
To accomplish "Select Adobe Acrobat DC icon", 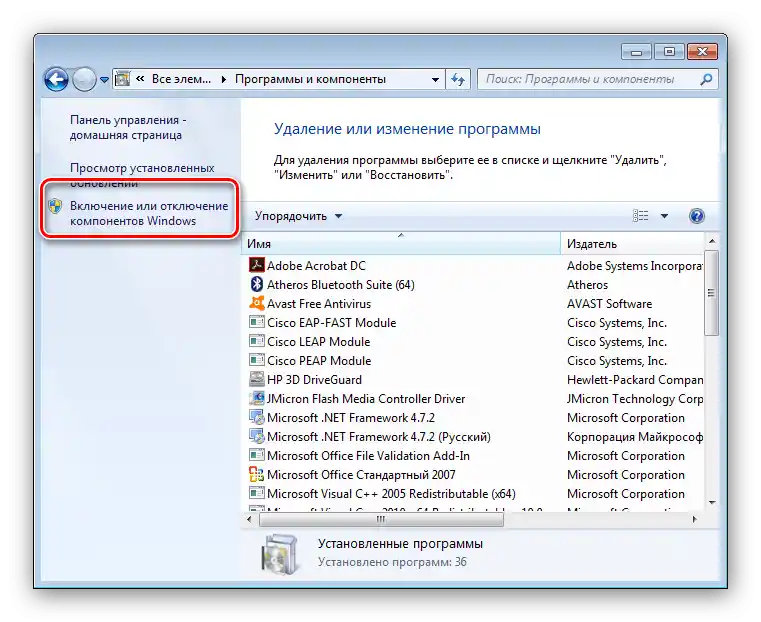I will click(256, 265).
